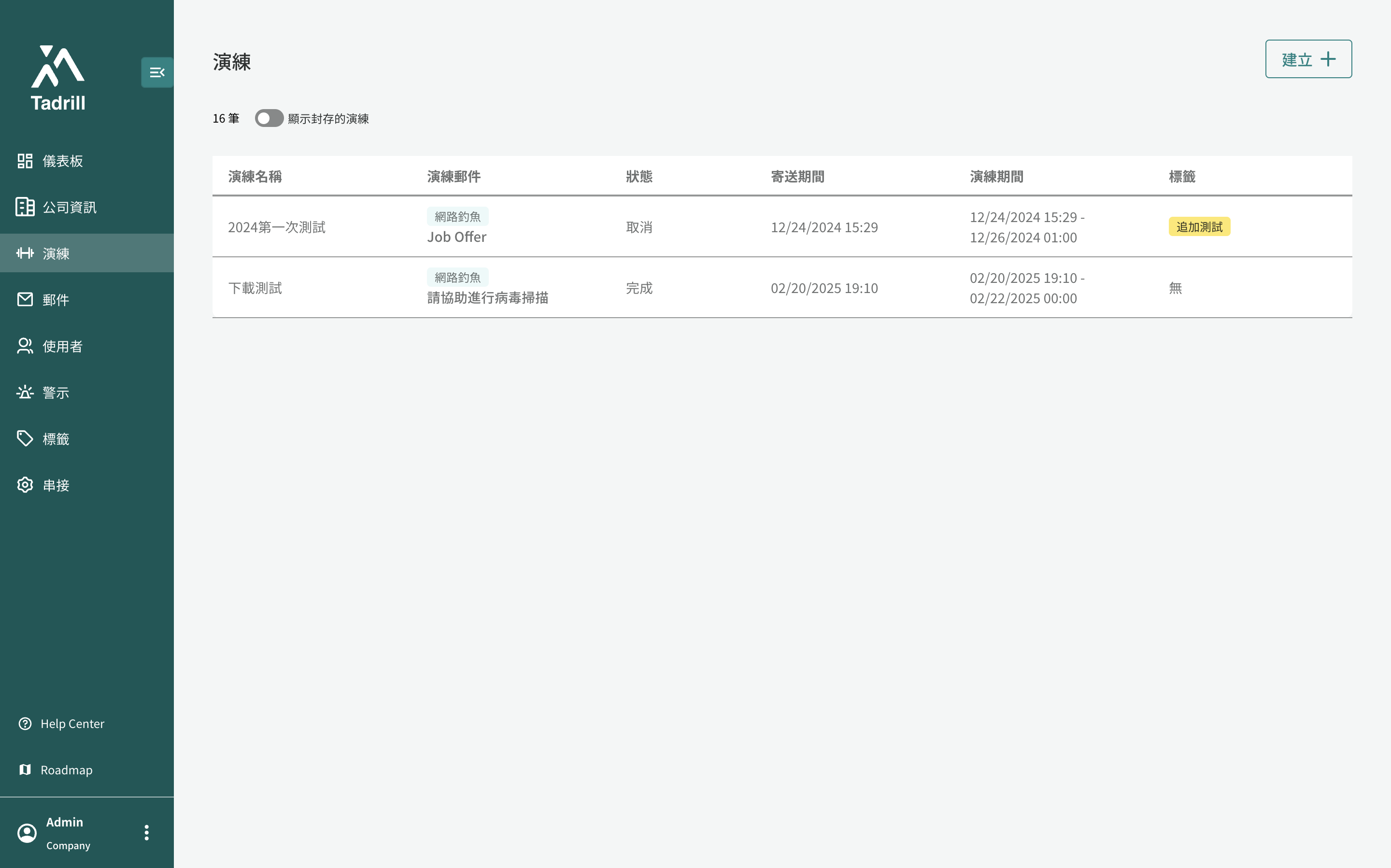Click 演練郵件 column header

tap(454, 176)
